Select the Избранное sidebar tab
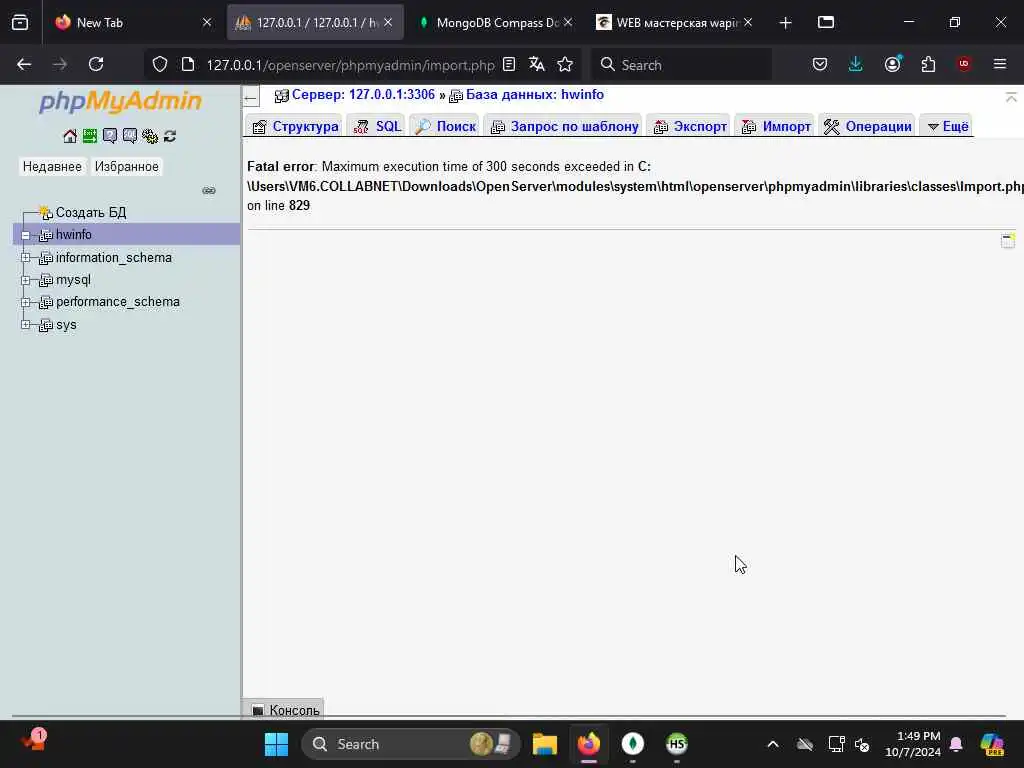Image resolution: width=1024 pixels, height=768 pixels. pos(127,167)
